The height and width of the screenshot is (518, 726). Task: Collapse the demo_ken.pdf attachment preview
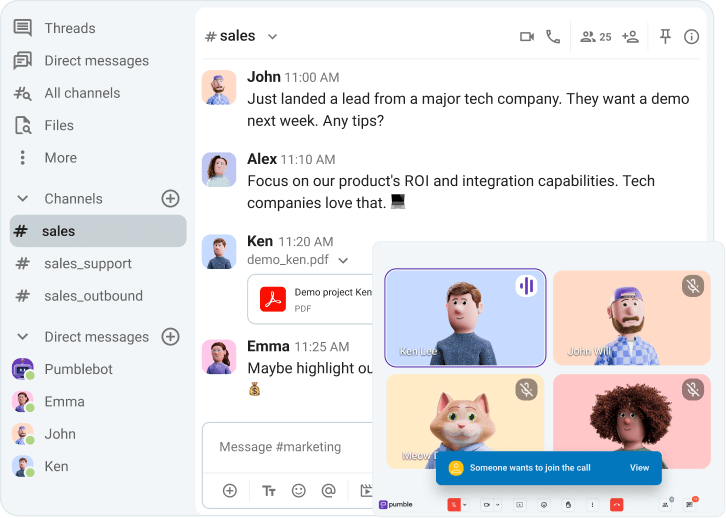343,261
